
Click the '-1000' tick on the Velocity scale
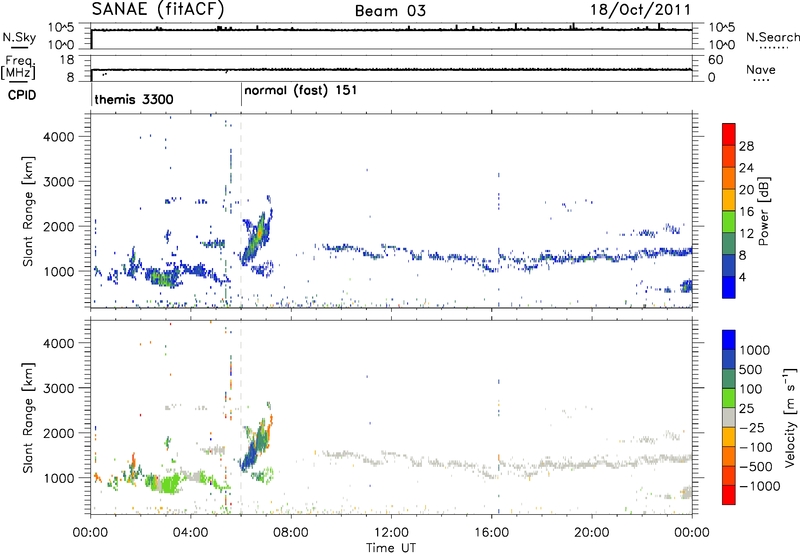(759, 486)
